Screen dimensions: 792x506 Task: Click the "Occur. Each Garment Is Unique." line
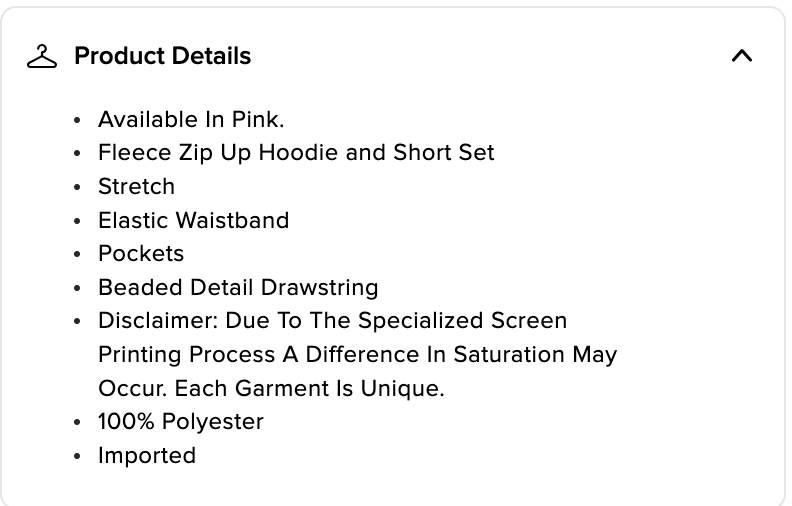[x=271, y=388]
